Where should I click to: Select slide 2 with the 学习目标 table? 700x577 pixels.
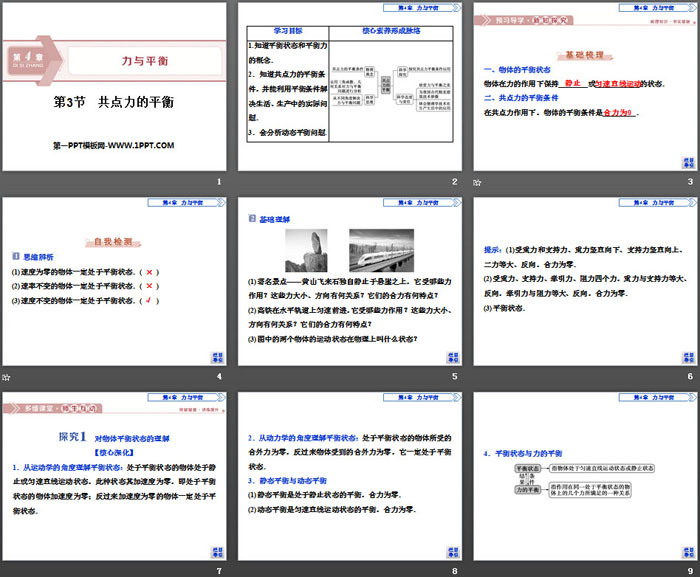click(x=349, y=88)
